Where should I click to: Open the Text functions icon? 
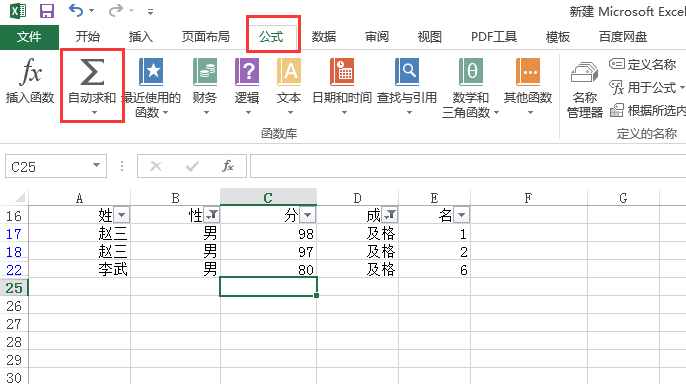289,72
